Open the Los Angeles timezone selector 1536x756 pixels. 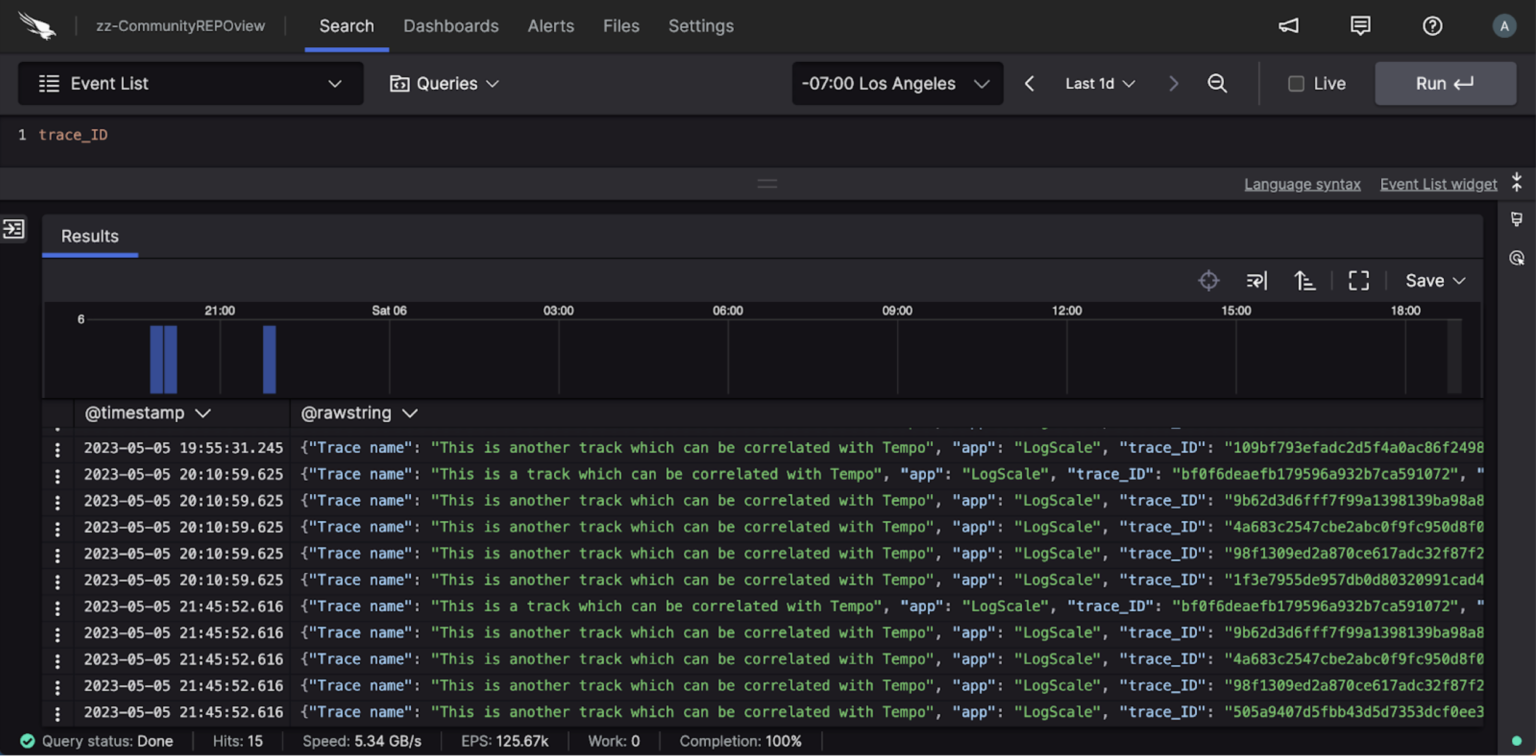pos(895,84)
